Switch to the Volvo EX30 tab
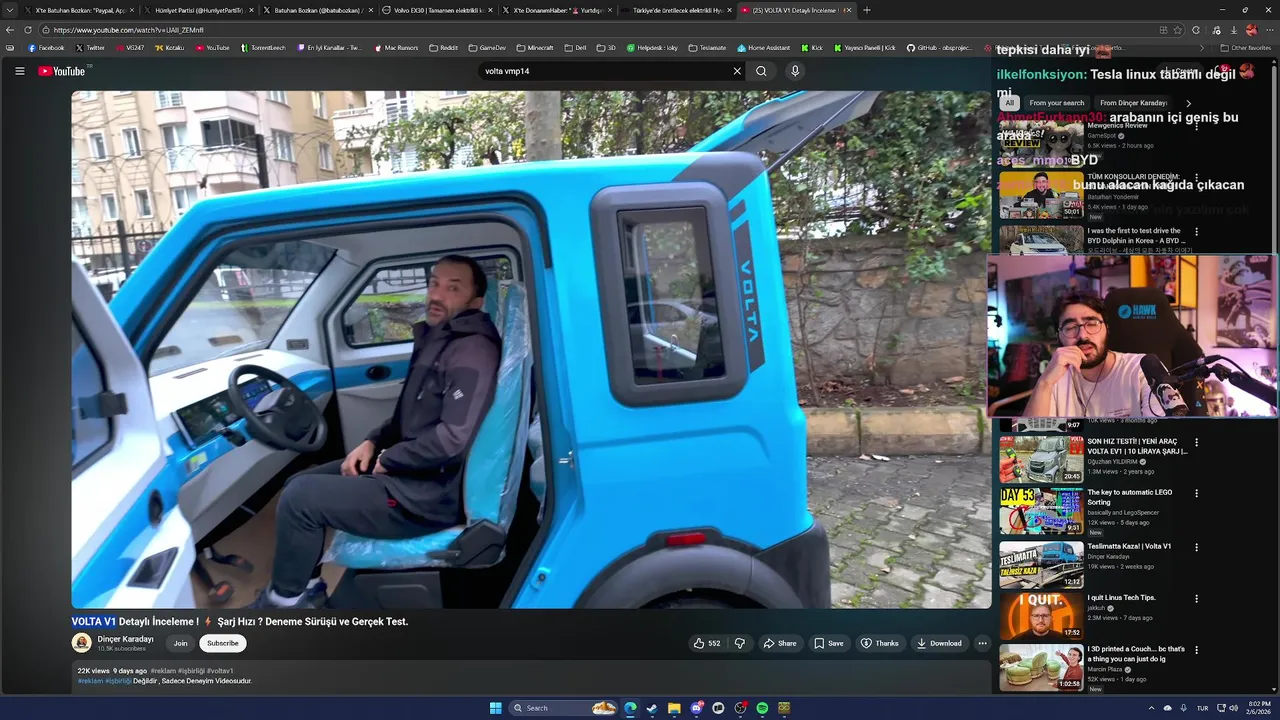 tap(438, 10)
